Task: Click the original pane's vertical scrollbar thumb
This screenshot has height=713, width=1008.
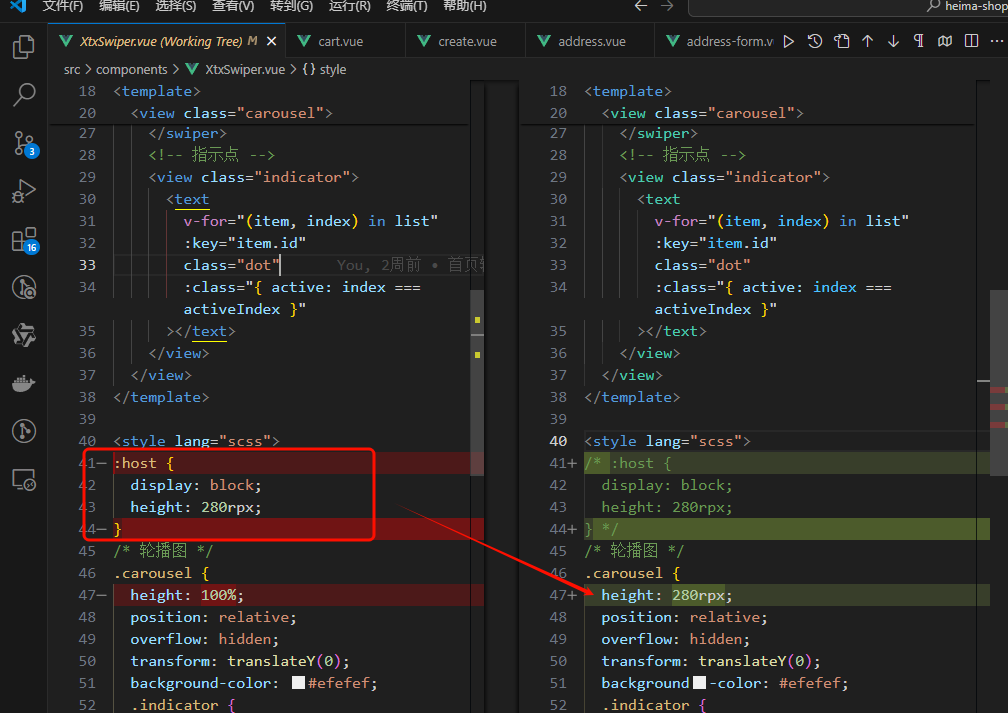Action: click(477, 383)
